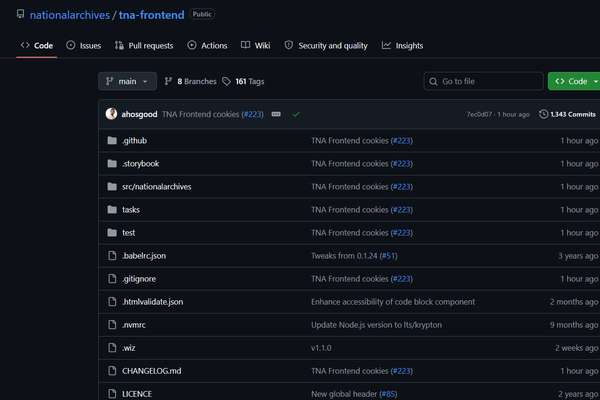600x400 pixels.
Task: Click ahosgood's avatar image
Action: point(111,114)
